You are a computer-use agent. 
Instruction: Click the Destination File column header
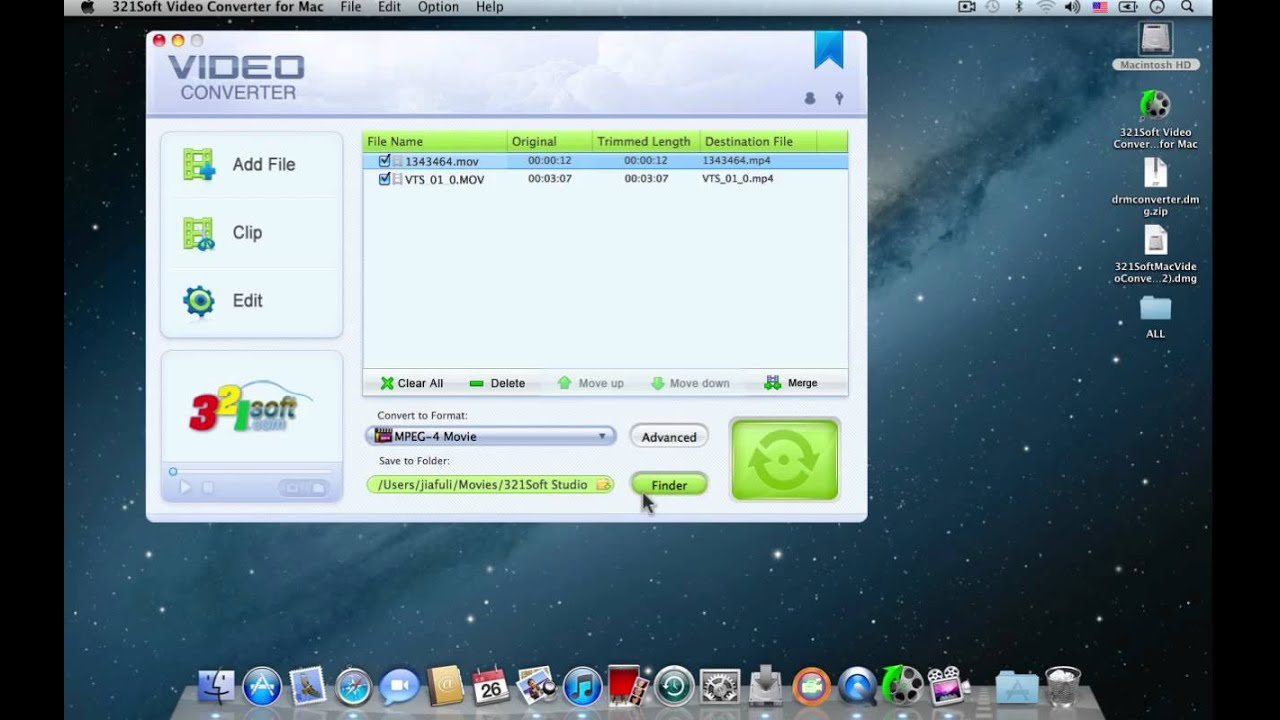click(758, 141)
